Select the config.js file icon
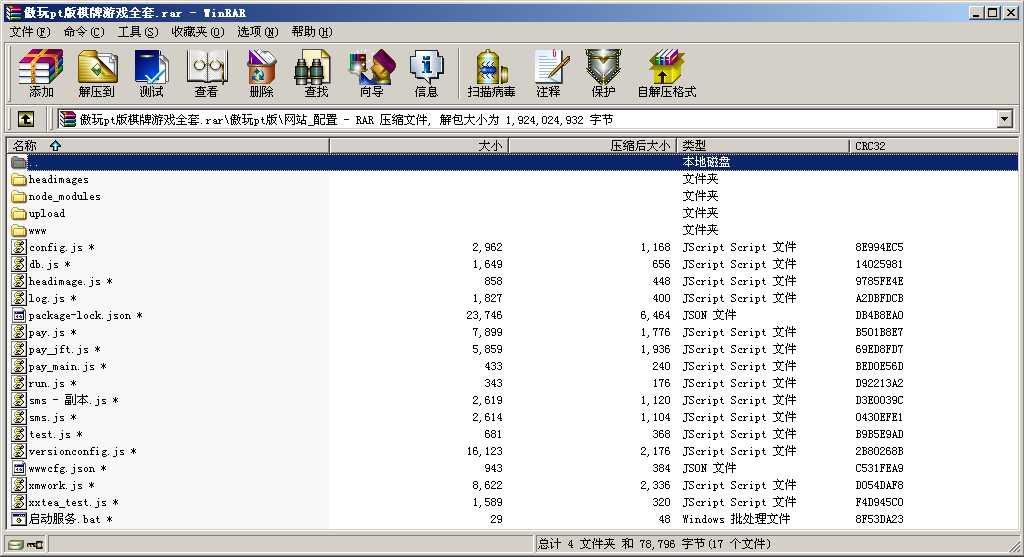The height and width of the screenshot is (557, 1024). click(x=20, y=247)
